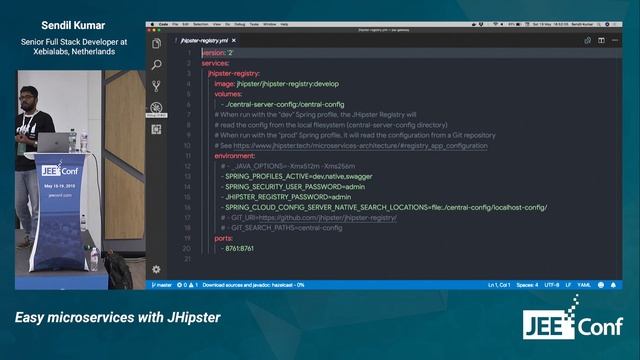
Task: Click the ./central-server-config:/central-config entry
Action: pyautogui.click(x=284, y=104)
